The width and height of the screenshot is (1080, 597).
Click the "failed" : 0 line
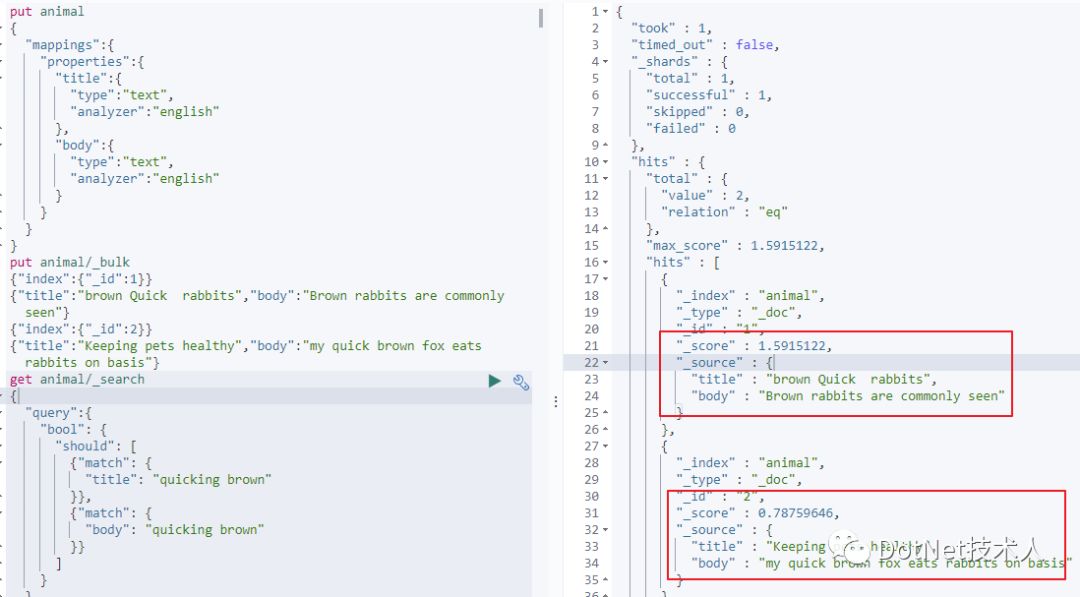coord(691,129)
